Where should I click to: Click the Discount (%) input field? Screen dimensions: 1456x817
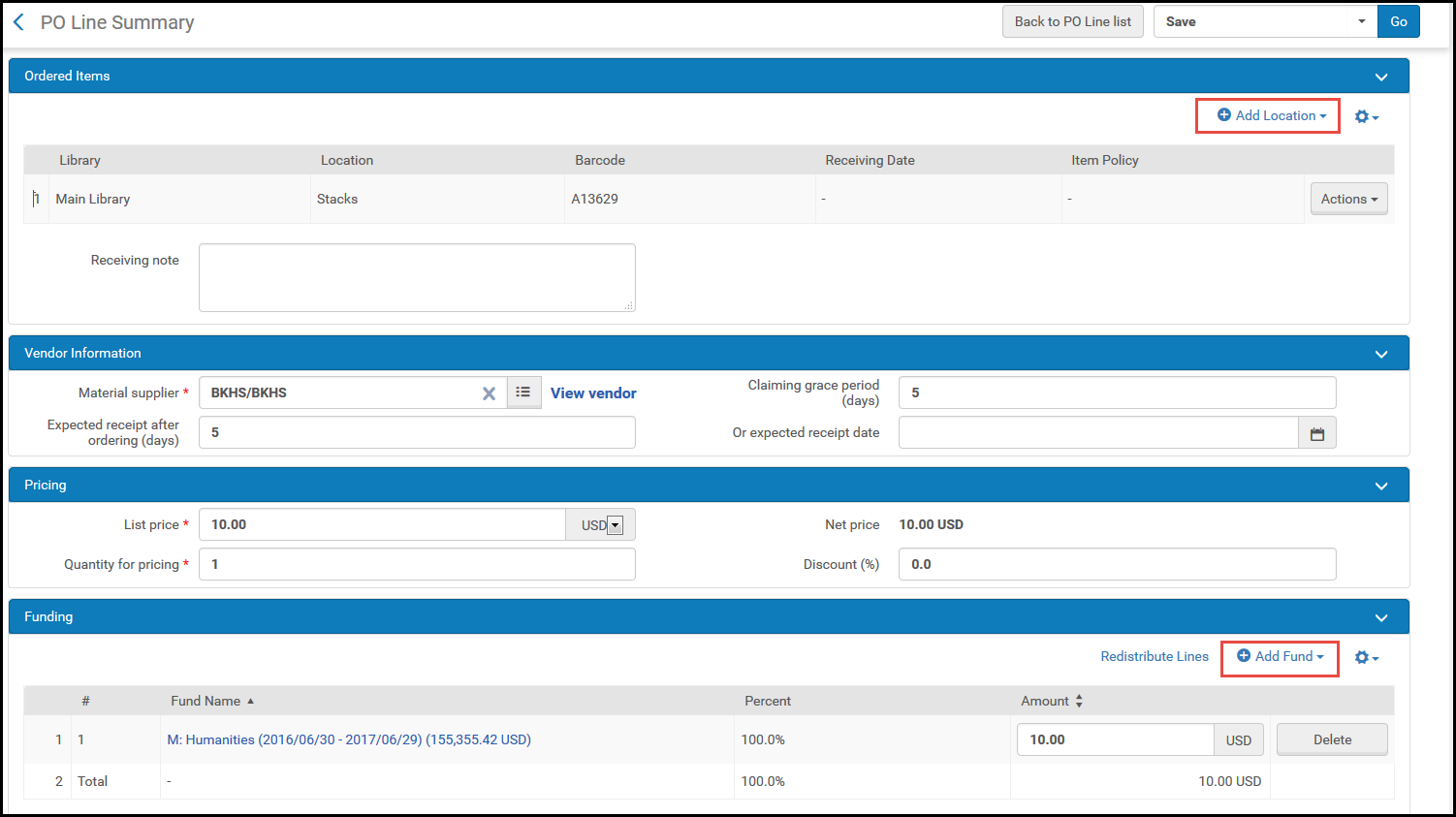[1117, 564]
